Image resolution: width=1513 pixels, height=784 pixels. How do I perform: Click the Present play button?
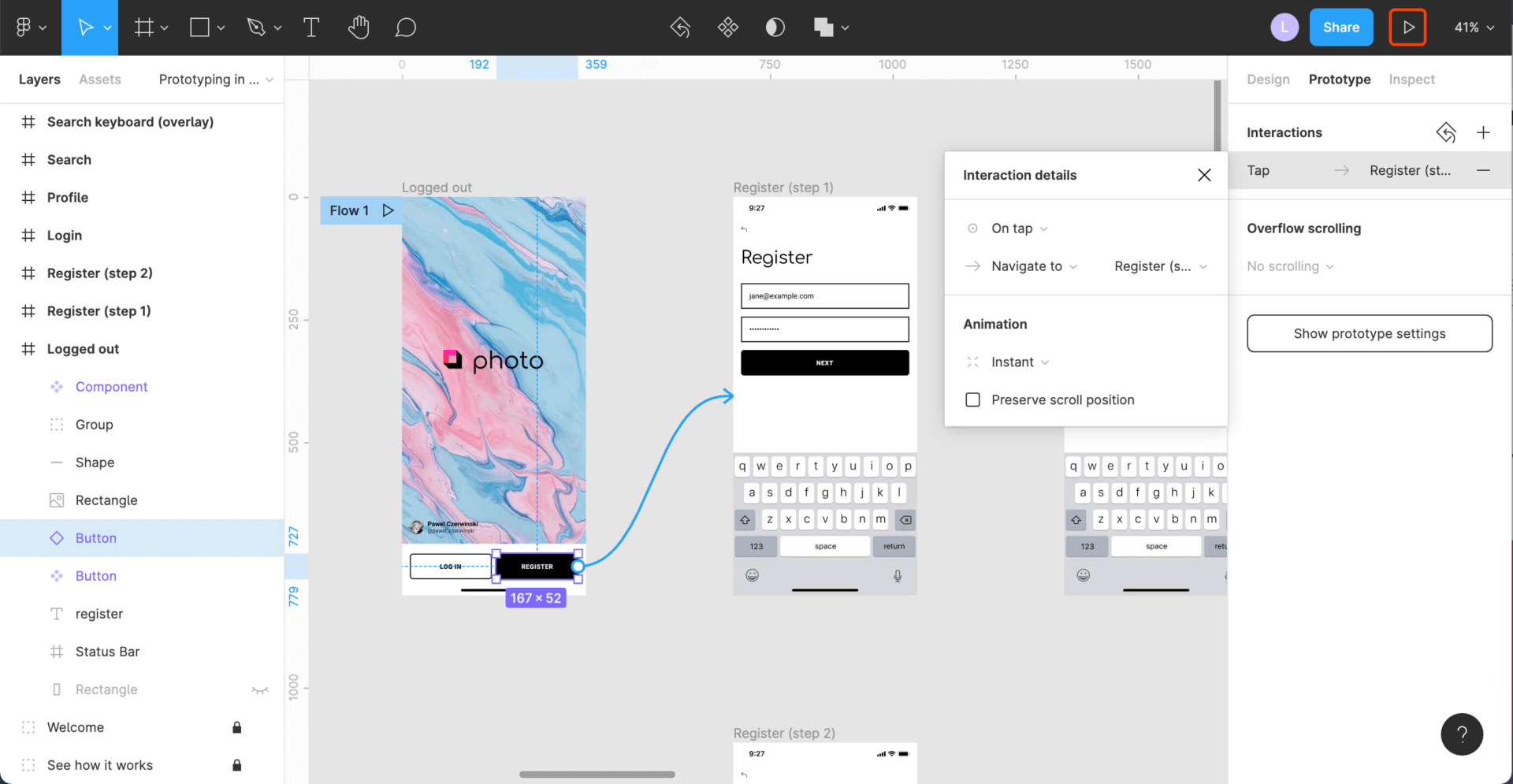pos(1407,27)
